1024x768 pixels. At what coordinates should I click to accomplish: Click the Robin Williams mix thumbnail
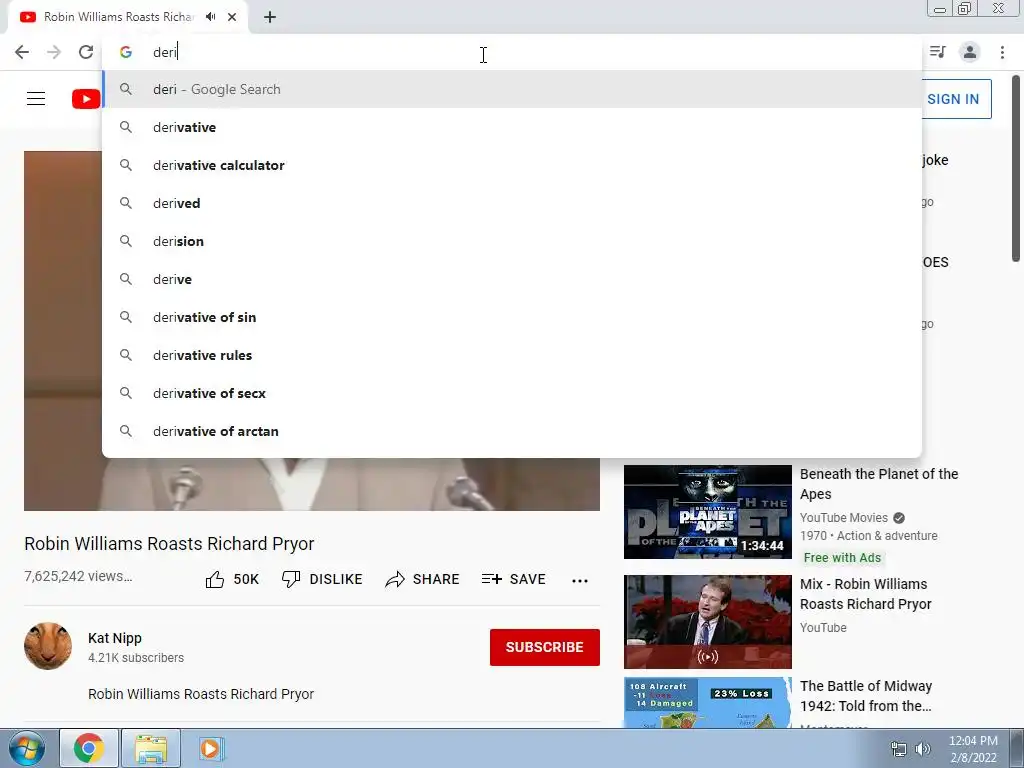point(707,622)
